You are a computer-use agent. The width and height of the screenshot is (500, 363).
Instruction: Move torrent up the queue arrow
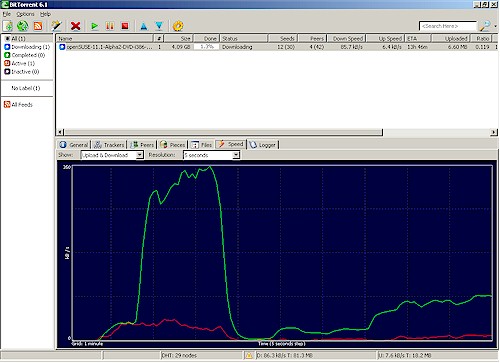[144, 26]
